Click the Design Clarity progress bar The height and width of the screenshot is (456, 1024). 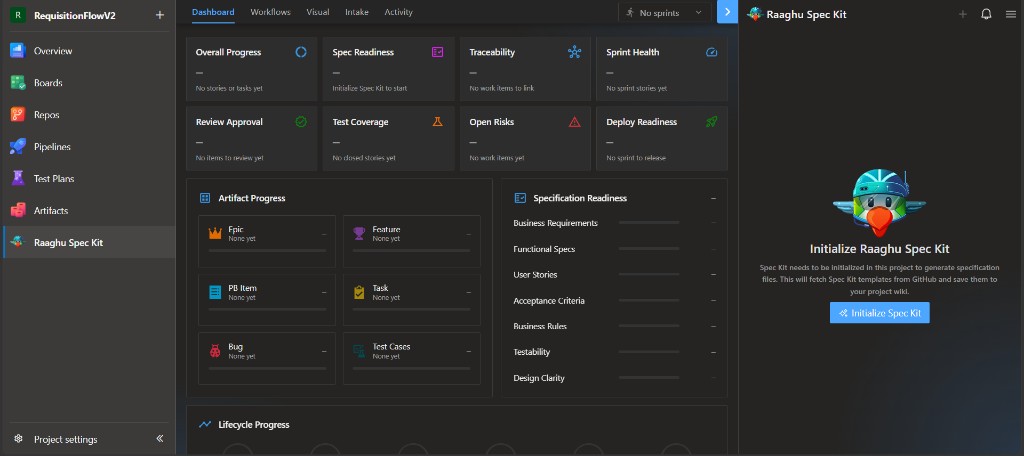[649, 378]
